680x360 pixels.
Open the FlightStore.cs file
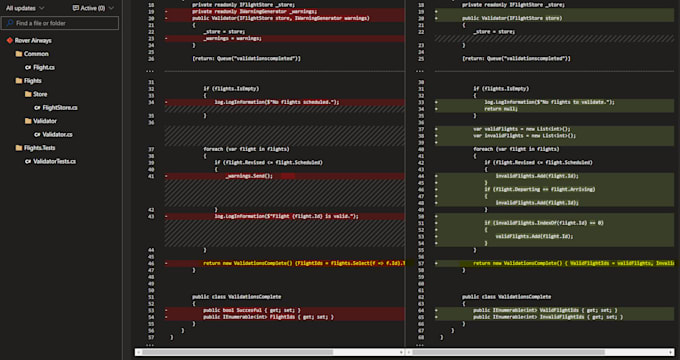[x=60, y=108]
